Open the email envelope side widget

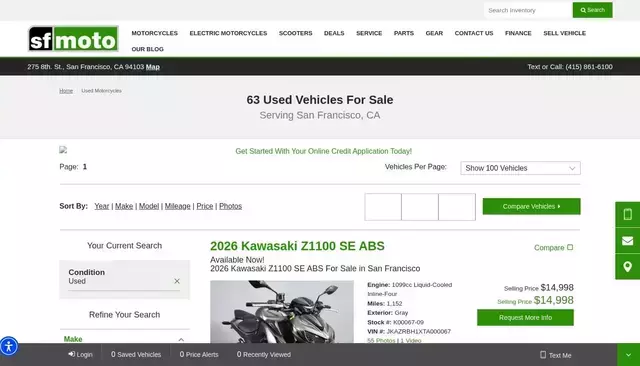tap(627, 241)
